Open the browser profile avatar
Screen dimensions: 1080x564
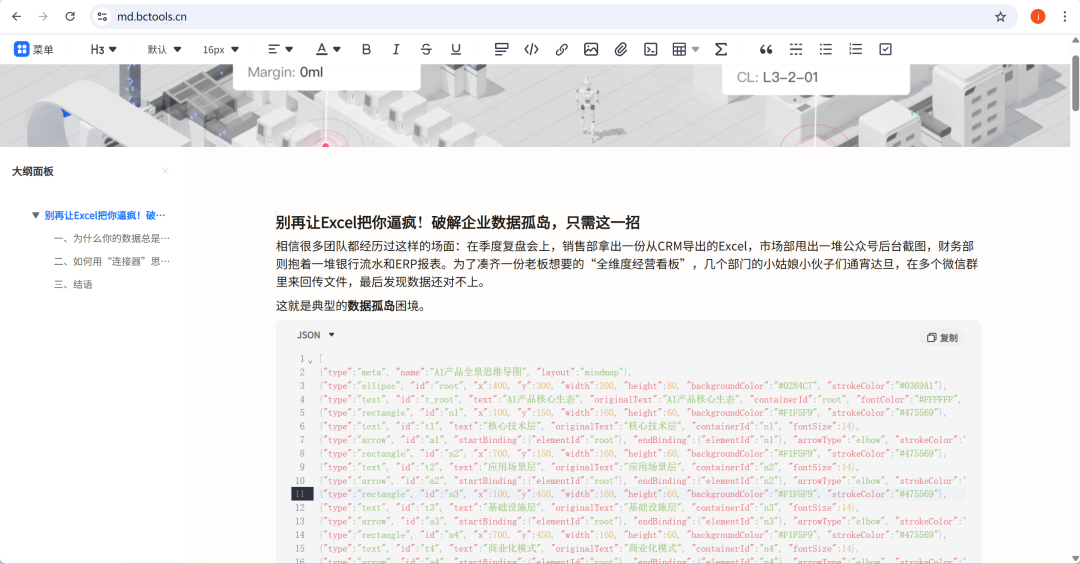1037,17
